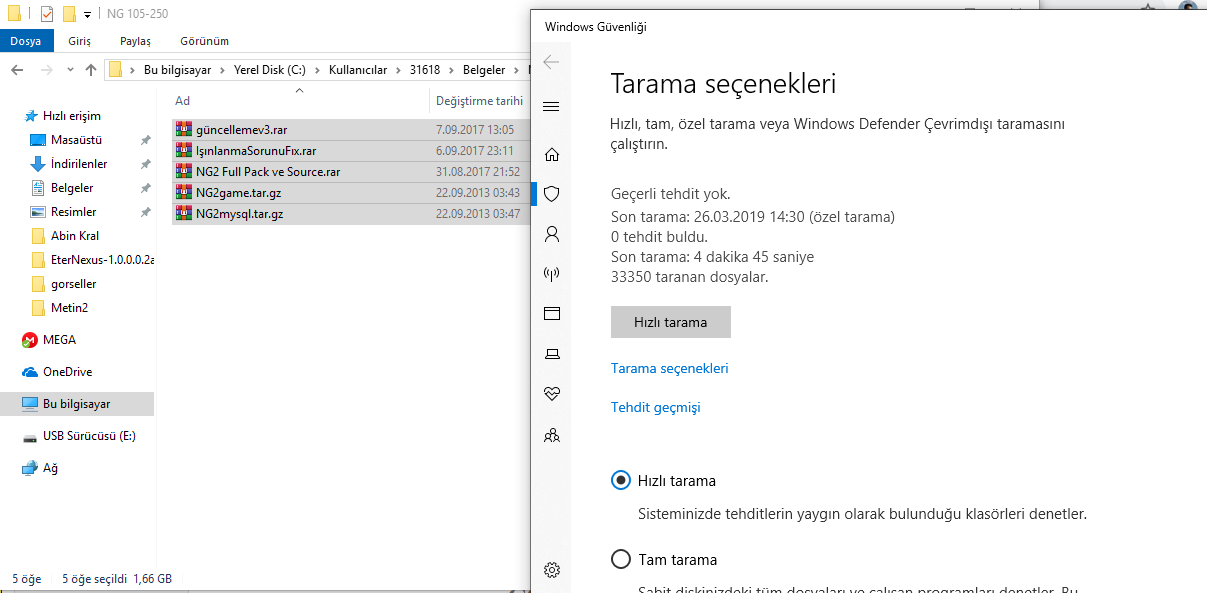Go back in File Explorer
This screenshot has height=593, width=1207.
click(x=17, y=70)
